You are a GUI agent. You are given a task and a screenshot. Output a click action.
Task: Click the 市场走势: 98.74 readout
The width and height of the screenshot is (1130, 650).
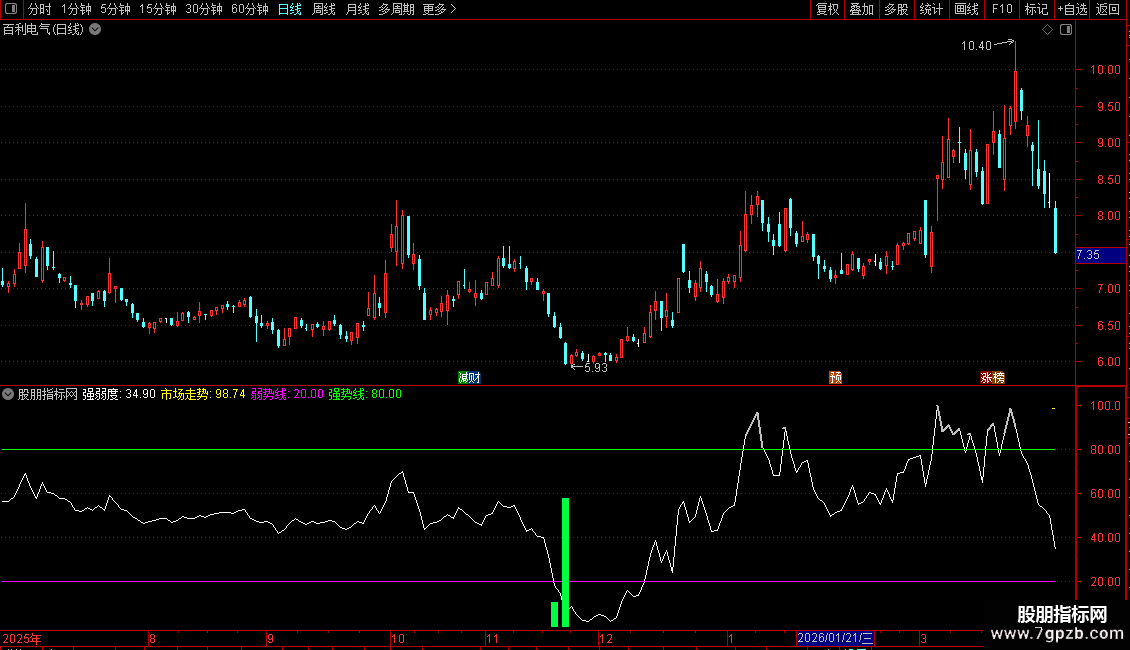tap(203, 394)
